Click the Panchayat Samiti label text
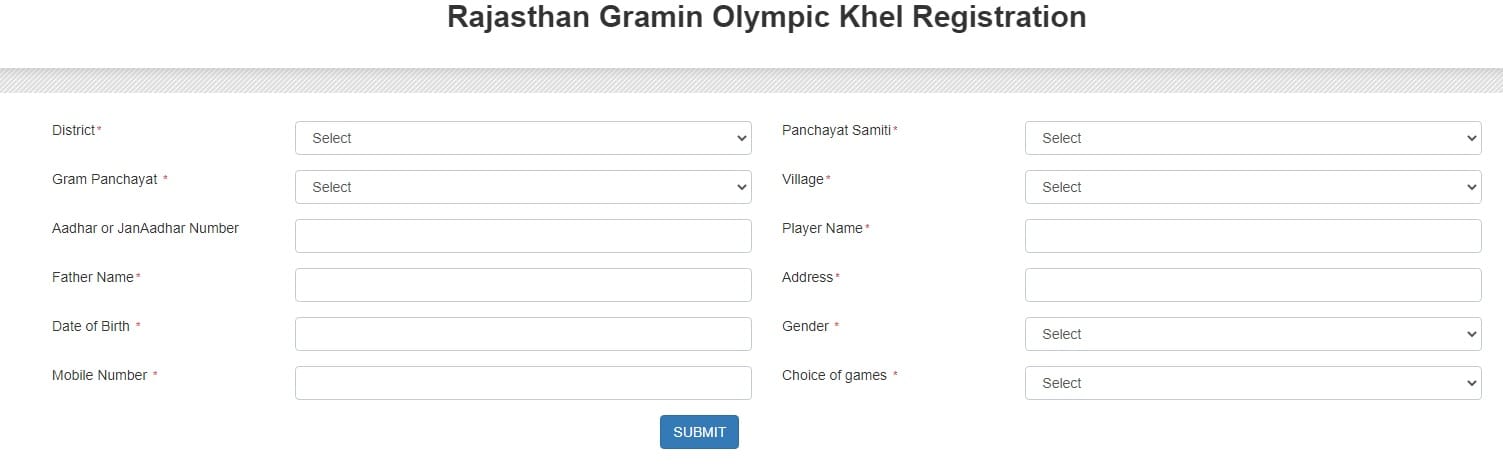Viewport: 1503px width, 470px height. click(x=836, y=130)
